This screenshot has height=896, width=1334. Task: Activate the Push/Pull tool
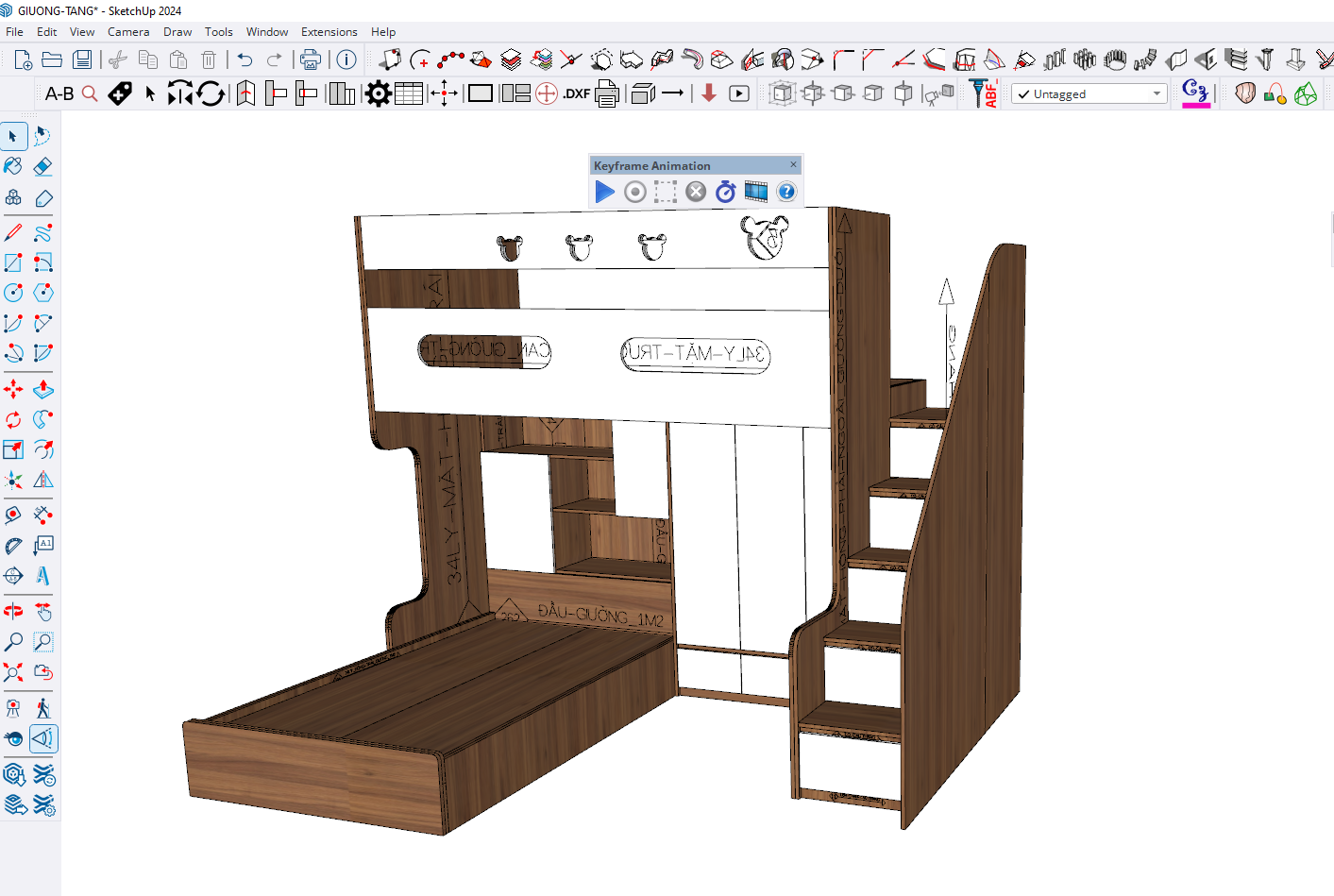click(x=43, y=389)
